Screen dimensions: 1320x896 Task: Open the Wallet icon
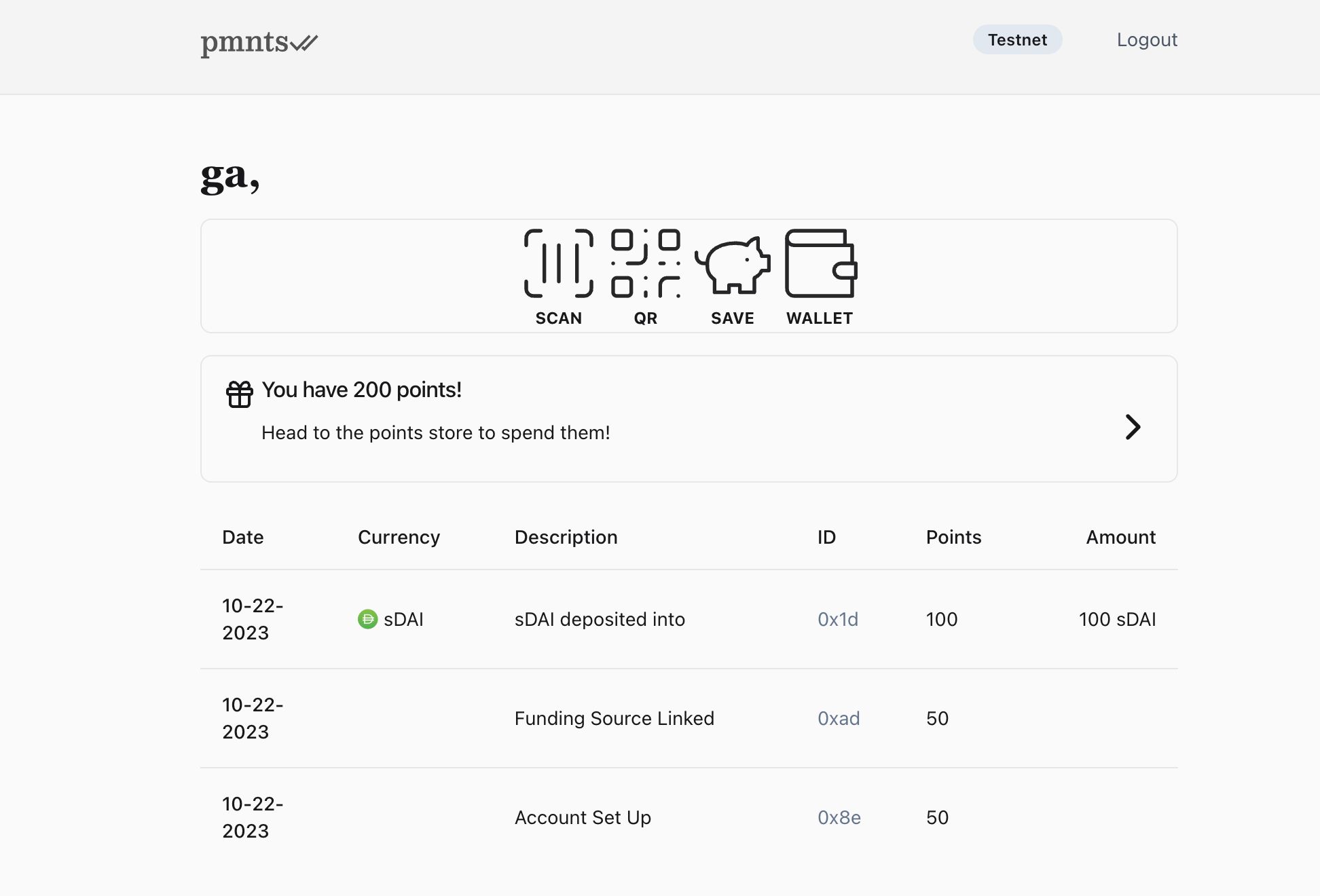click(x=820, y=263)
